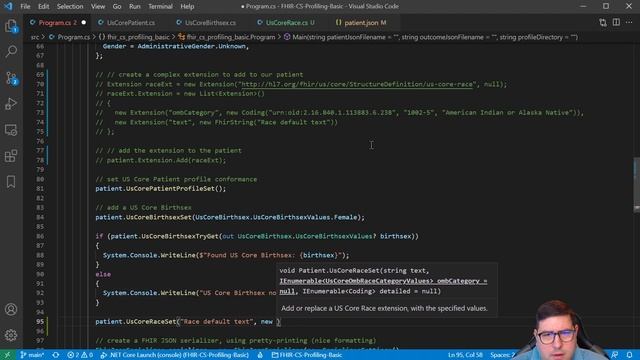Open notifications bell in status bar
640x360 pixels.
tap(629, 355)
